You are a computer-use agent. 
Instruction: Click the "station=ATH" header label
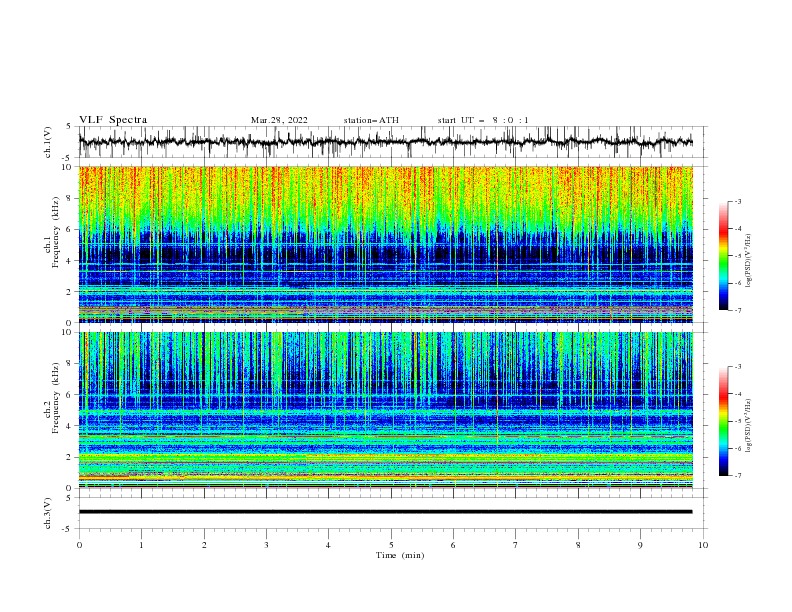point(371,120)
